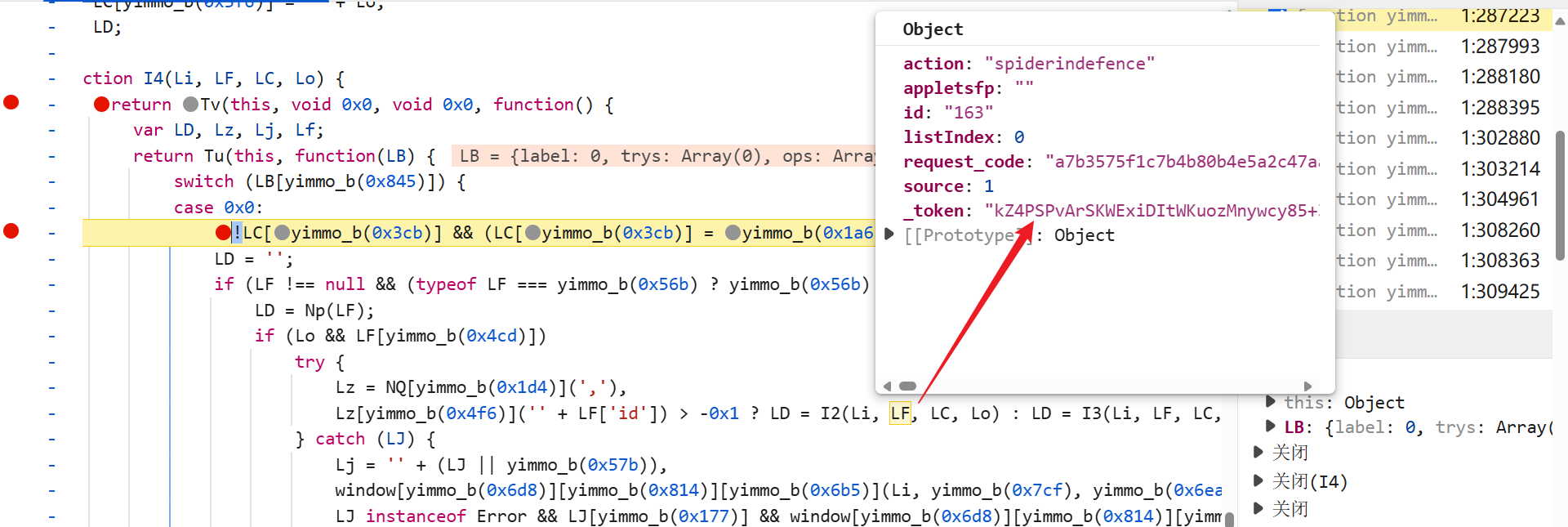Click the id "163" property in popup
The height and width of the screenshot is (527, 1568).
[x=949, y=112]
